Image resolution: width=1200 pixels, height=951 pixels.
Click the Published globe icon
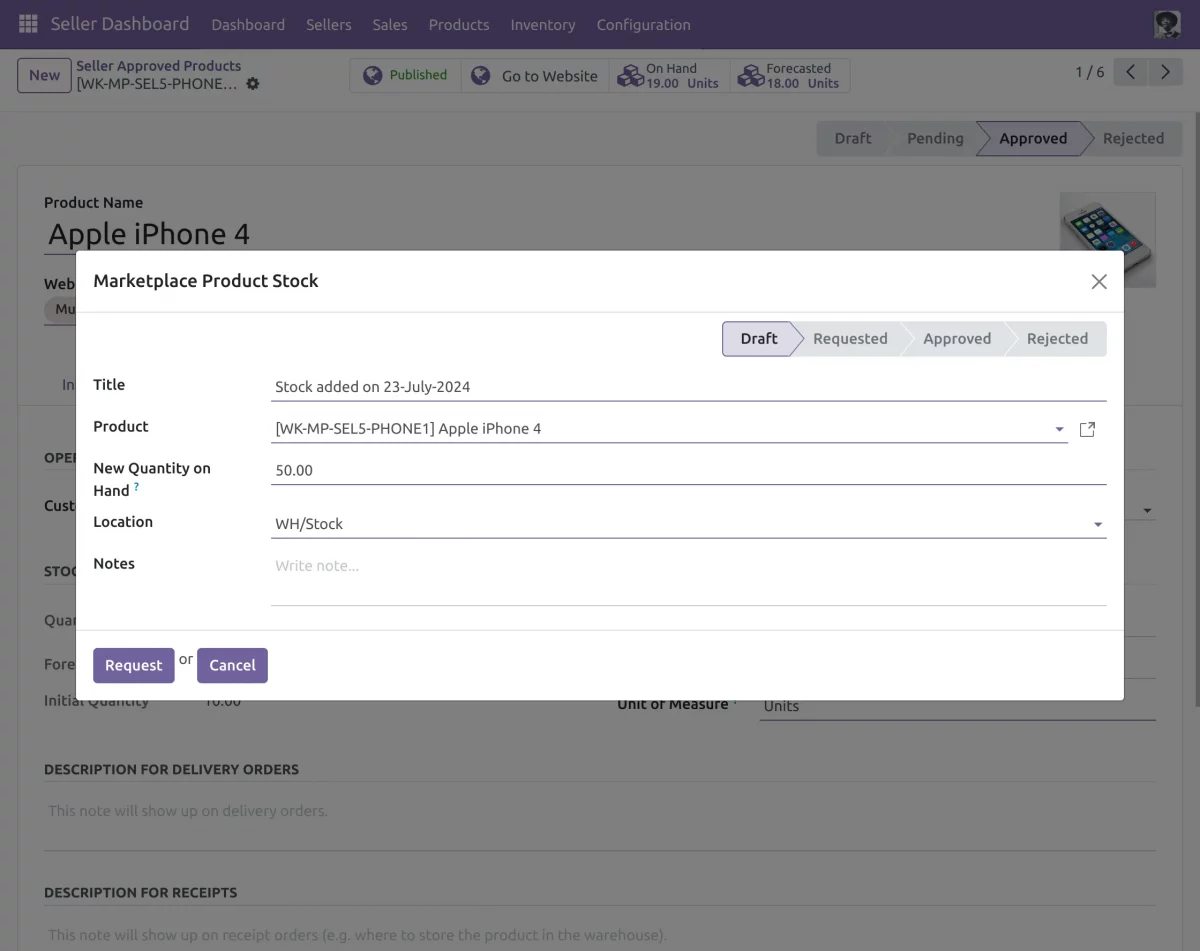click(x=373, y=76)
